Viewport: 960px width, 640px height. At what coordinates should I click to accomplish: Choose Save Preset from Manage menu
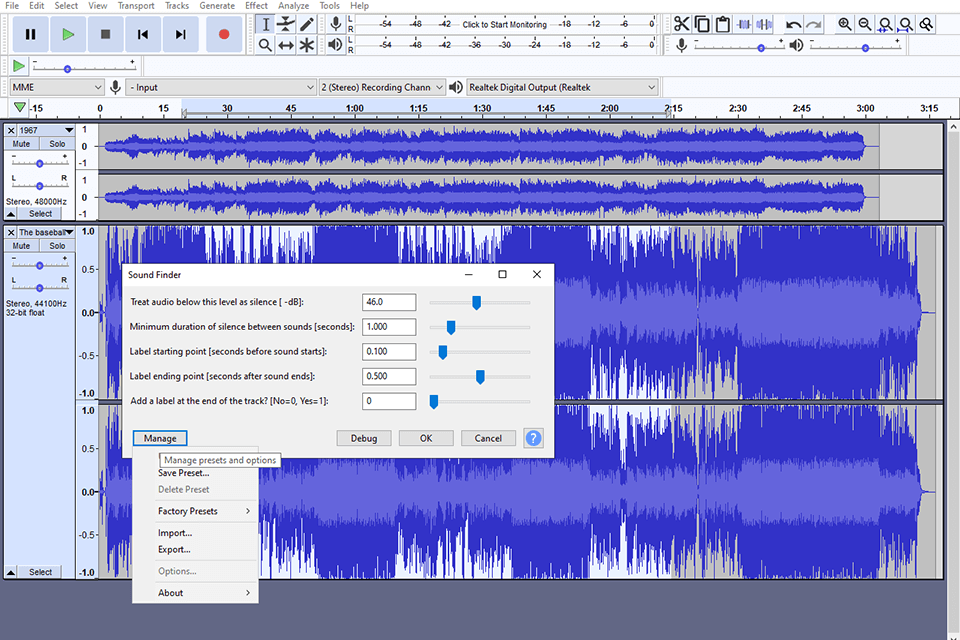tap(183, 473)
